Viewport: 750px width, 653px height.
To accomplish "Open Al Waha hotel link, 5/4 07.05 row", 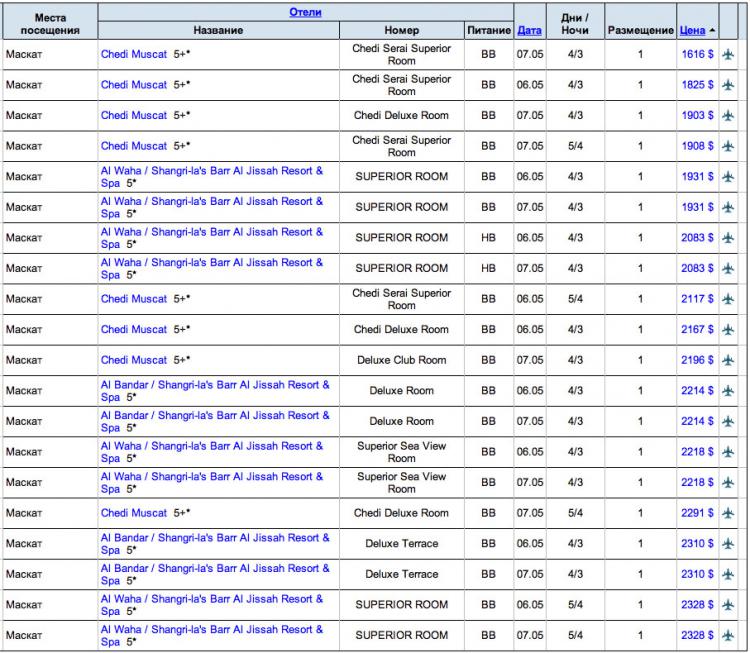I will point(212,636).
